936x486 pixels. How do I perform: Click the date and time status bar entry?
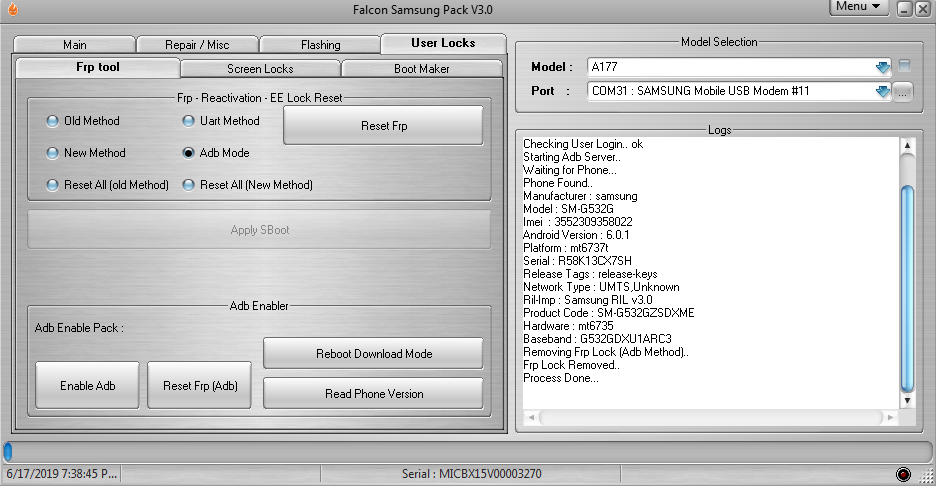(61, 474)
